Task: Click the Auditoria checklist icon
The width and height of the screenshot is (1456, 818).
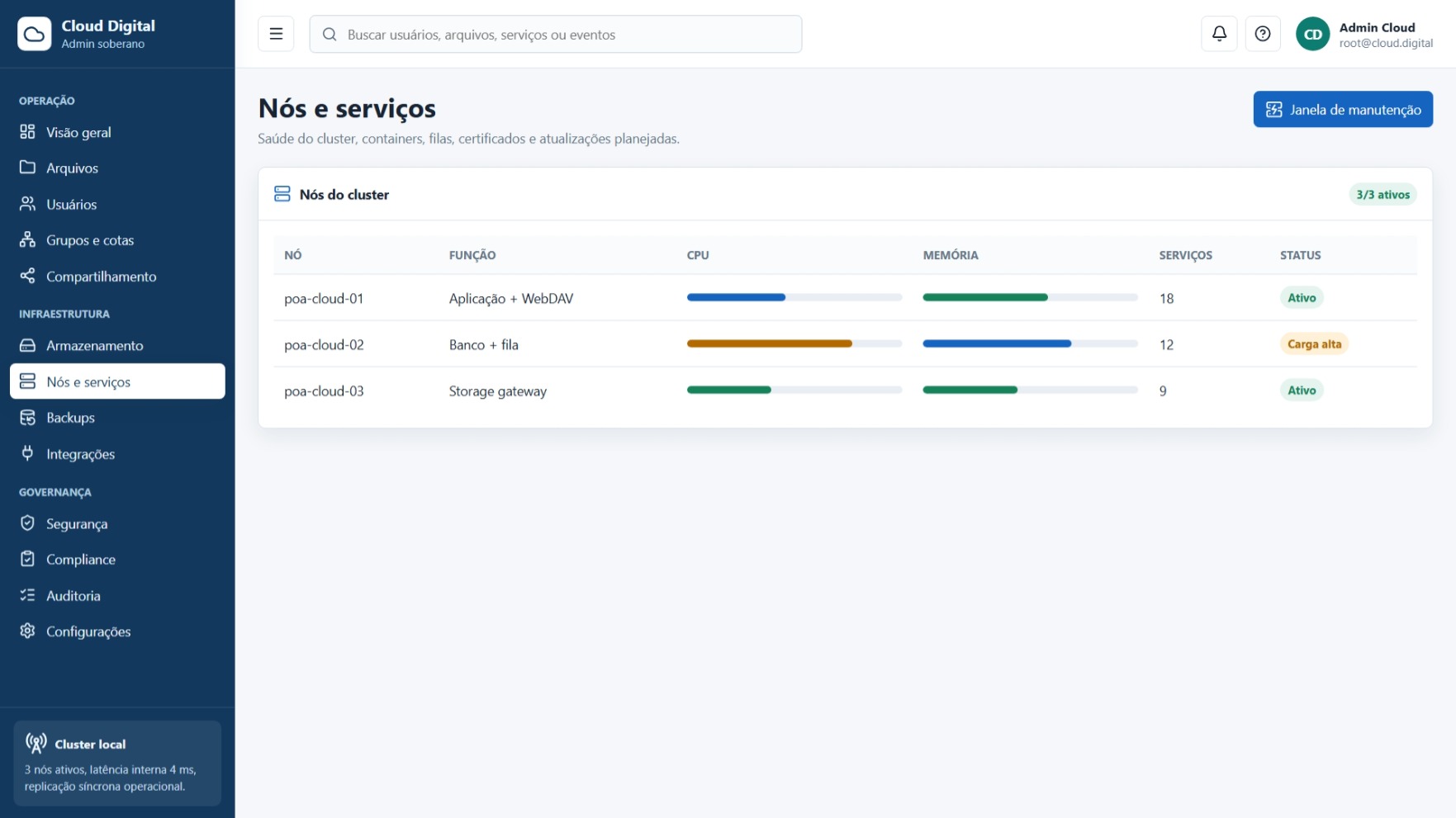Action: pyautogui.click(x=27, y=595)
